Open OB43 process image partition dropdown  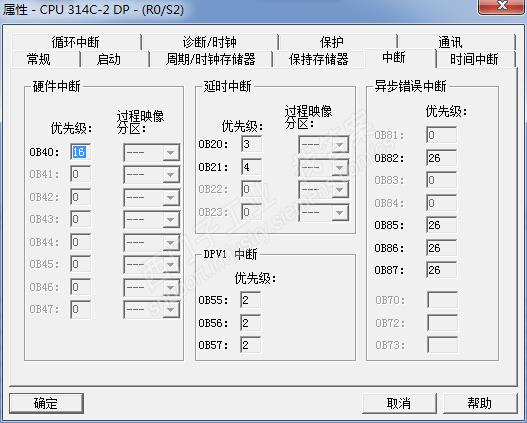pos(151,219)
